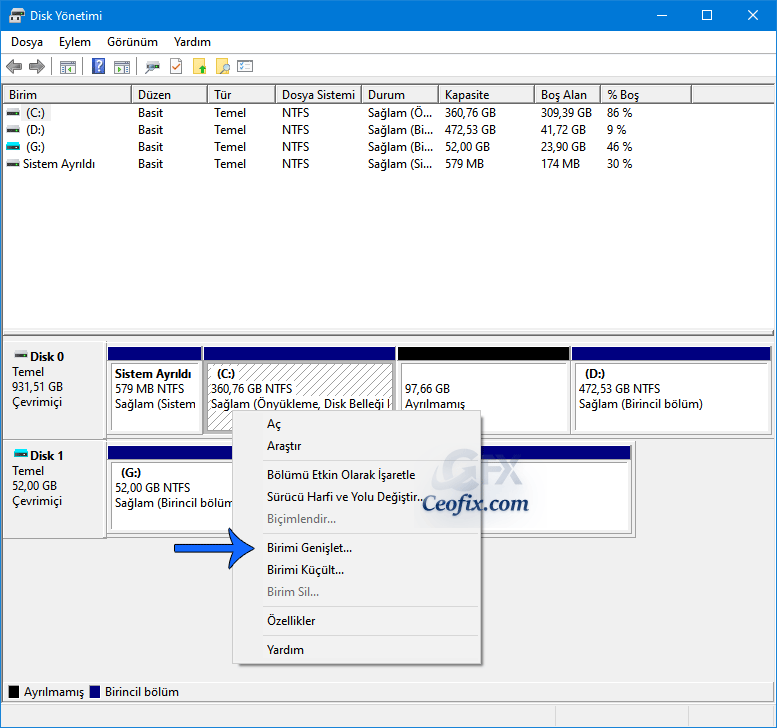Screen dimensions: 777x728
Task: Click the Disk 1 drive icon
Action: pos(21,453)
